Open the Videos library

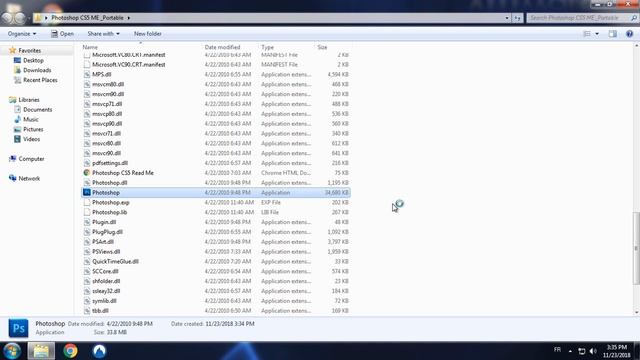pos(31,139)
